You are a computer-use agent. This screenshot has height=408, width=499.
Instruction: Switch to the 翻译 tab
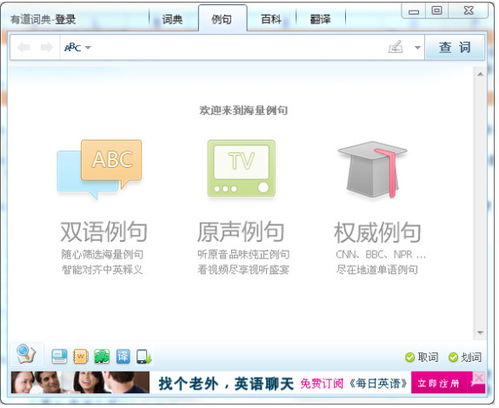(320, 19)
